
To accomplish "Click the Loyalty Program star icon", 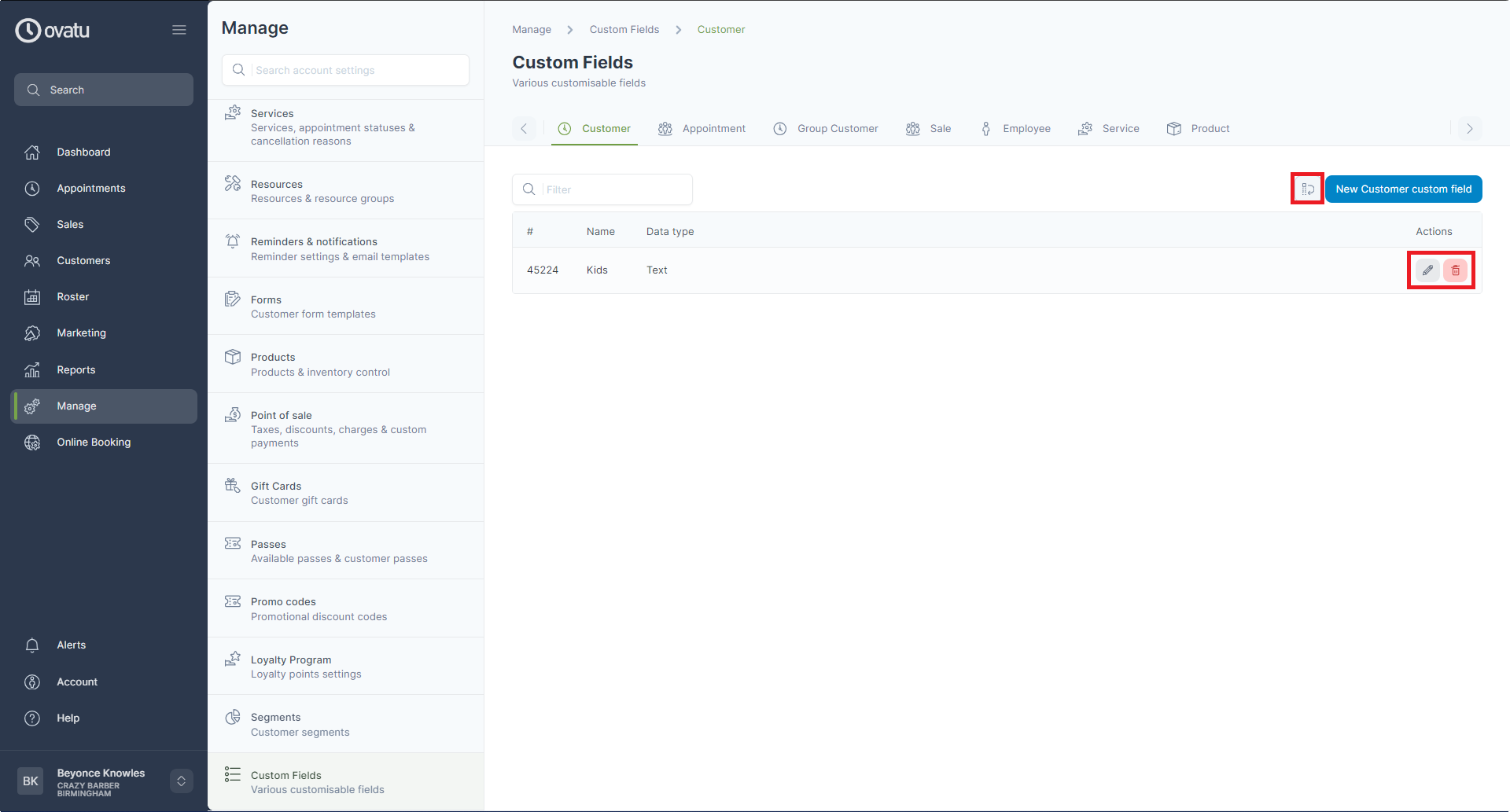I will (x=233, y=659).
